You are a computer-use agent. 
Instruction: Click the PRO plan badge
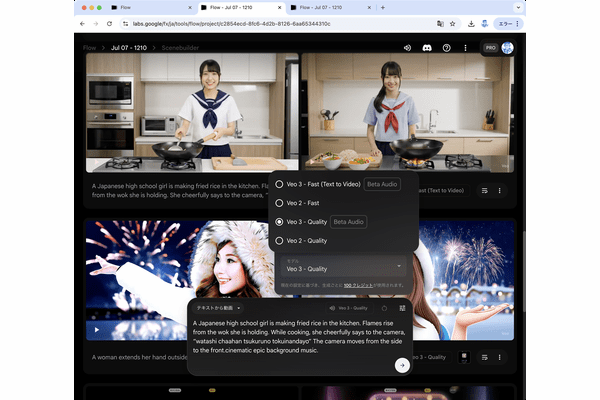491,48
